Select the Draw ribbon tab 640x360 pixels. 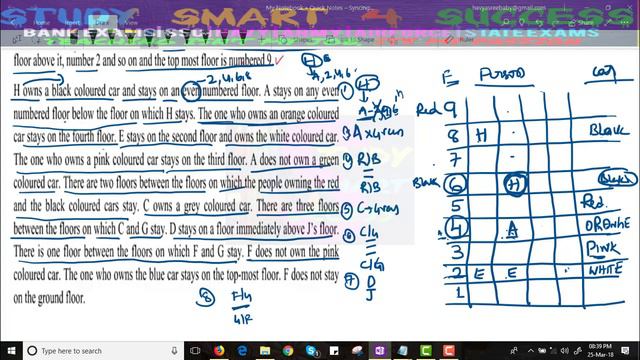pyautogui.click(x=102, y=23)
